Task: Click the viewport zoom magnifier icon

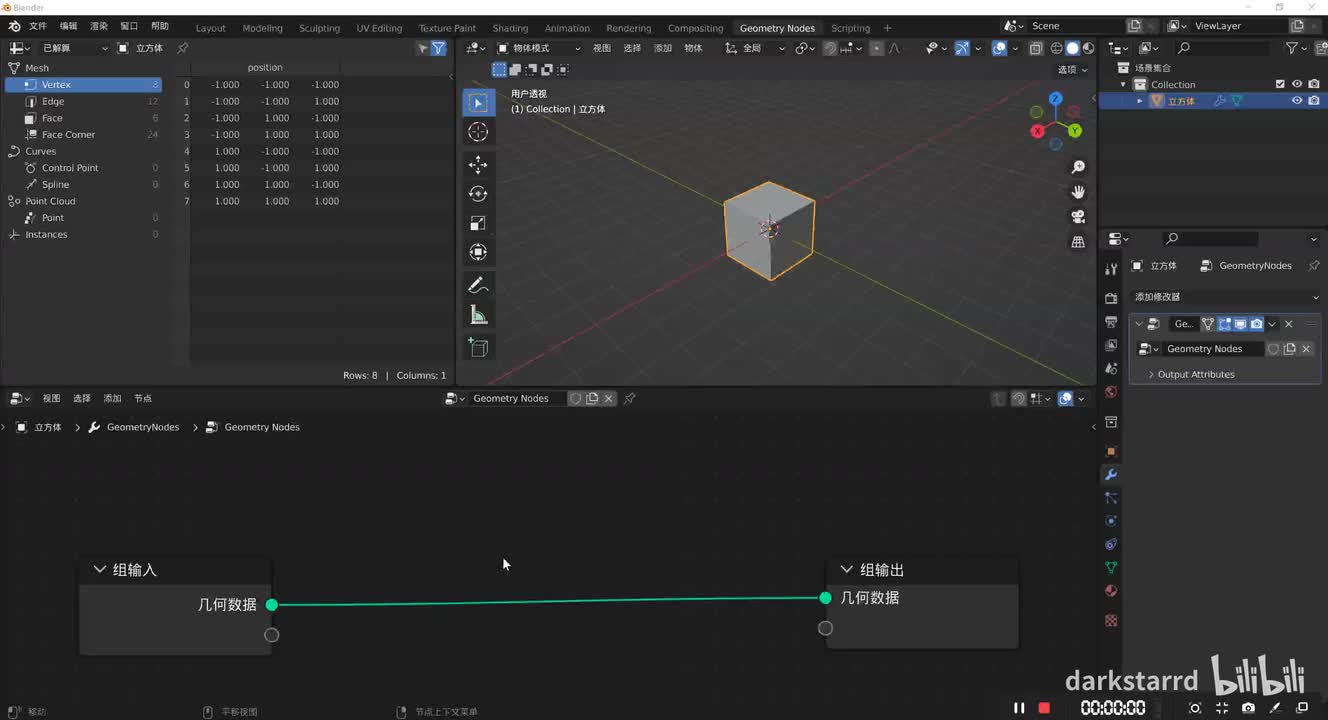Action: (1078, 167)
